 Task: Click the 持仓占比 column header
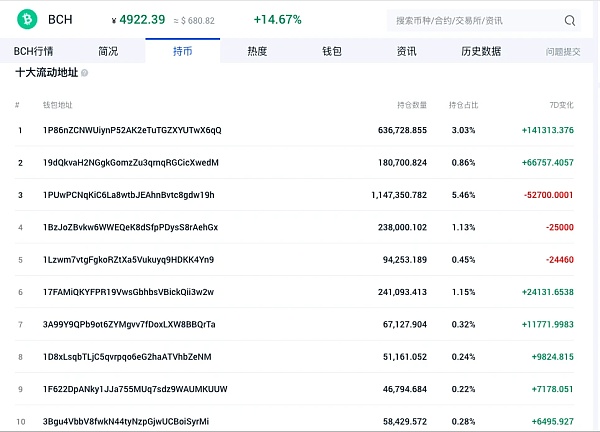[463, 105]
